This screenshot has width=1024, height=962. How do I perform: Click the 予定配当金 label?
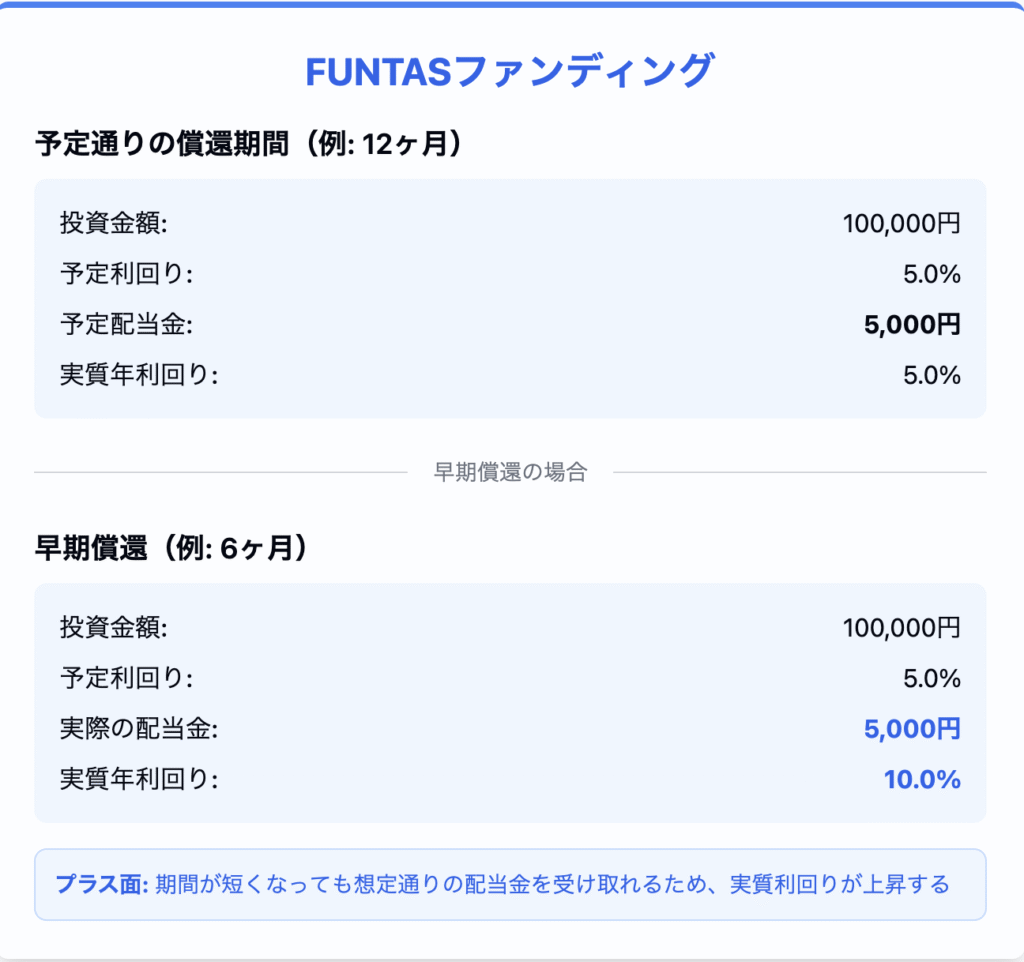point(127,324)
